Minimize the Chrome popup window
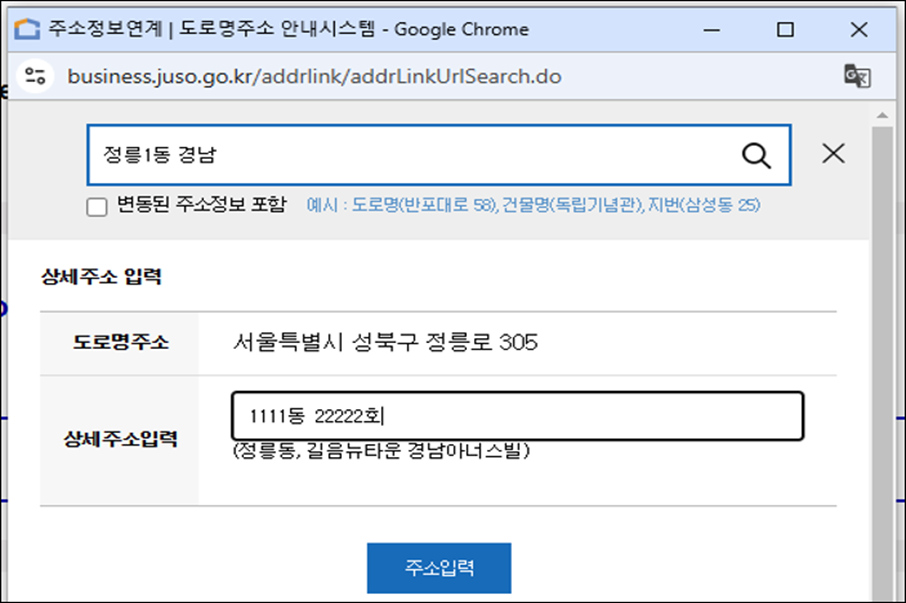Screen dimensions: 906x603 point(713,29)
